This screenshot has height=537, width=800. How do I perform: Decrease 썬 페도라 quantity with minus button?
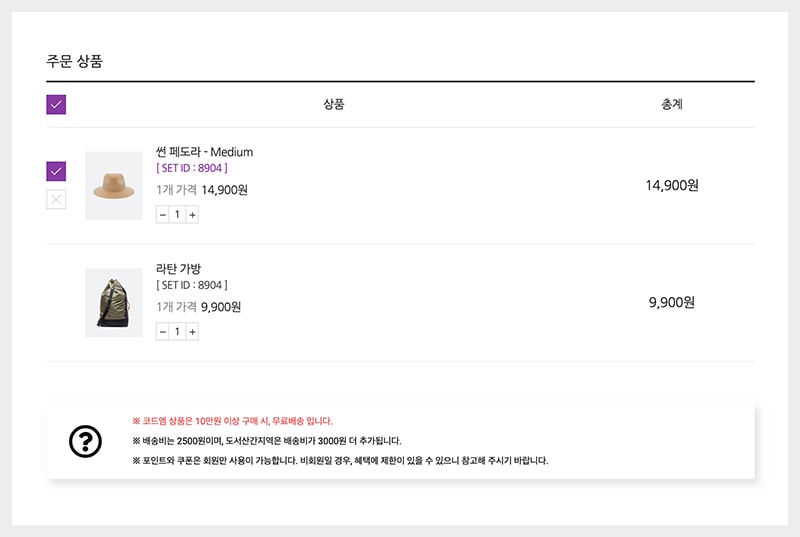tap(162, 214)
